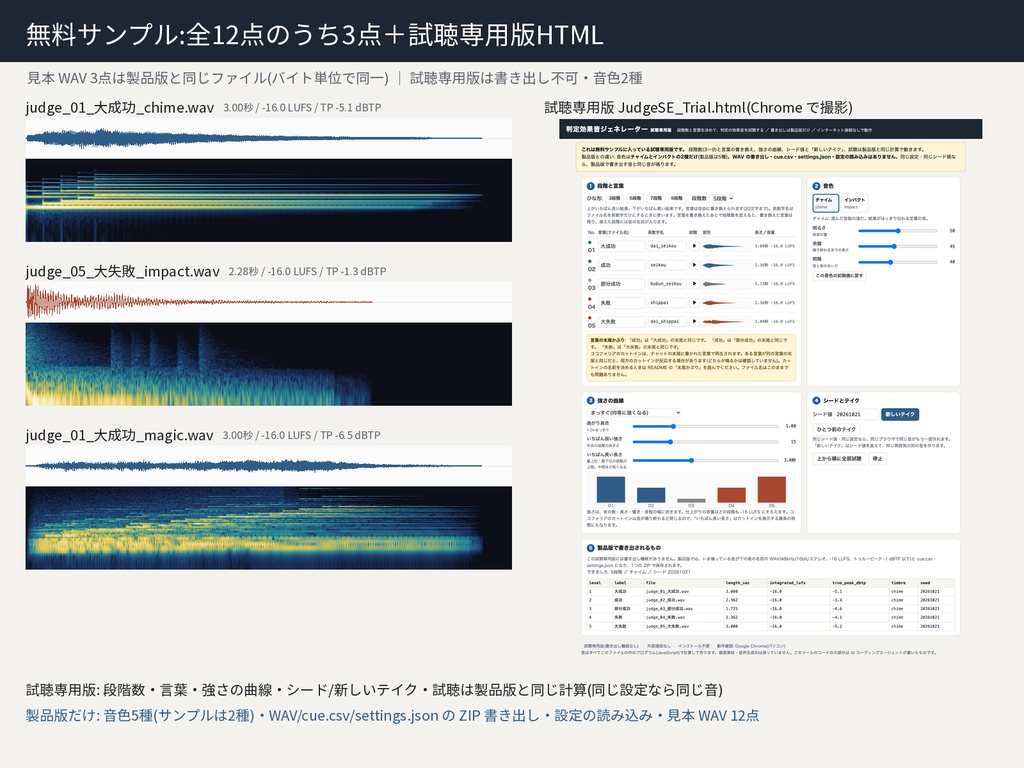Viewport: 1024px width, 768px height.
Task: Play the 成功 row 02 preview
Action: point(694,265)
